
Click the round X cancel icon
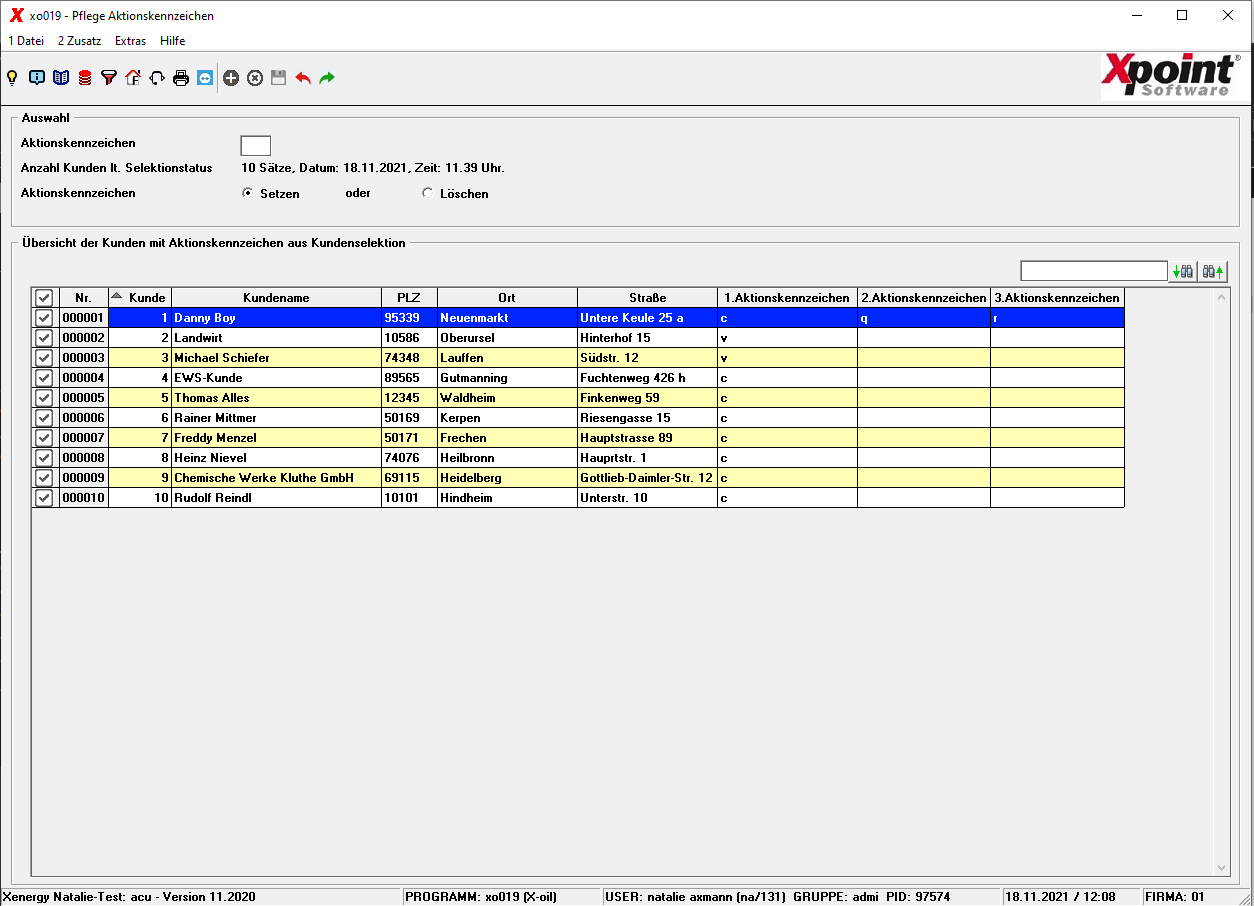[x=255, y=77]
